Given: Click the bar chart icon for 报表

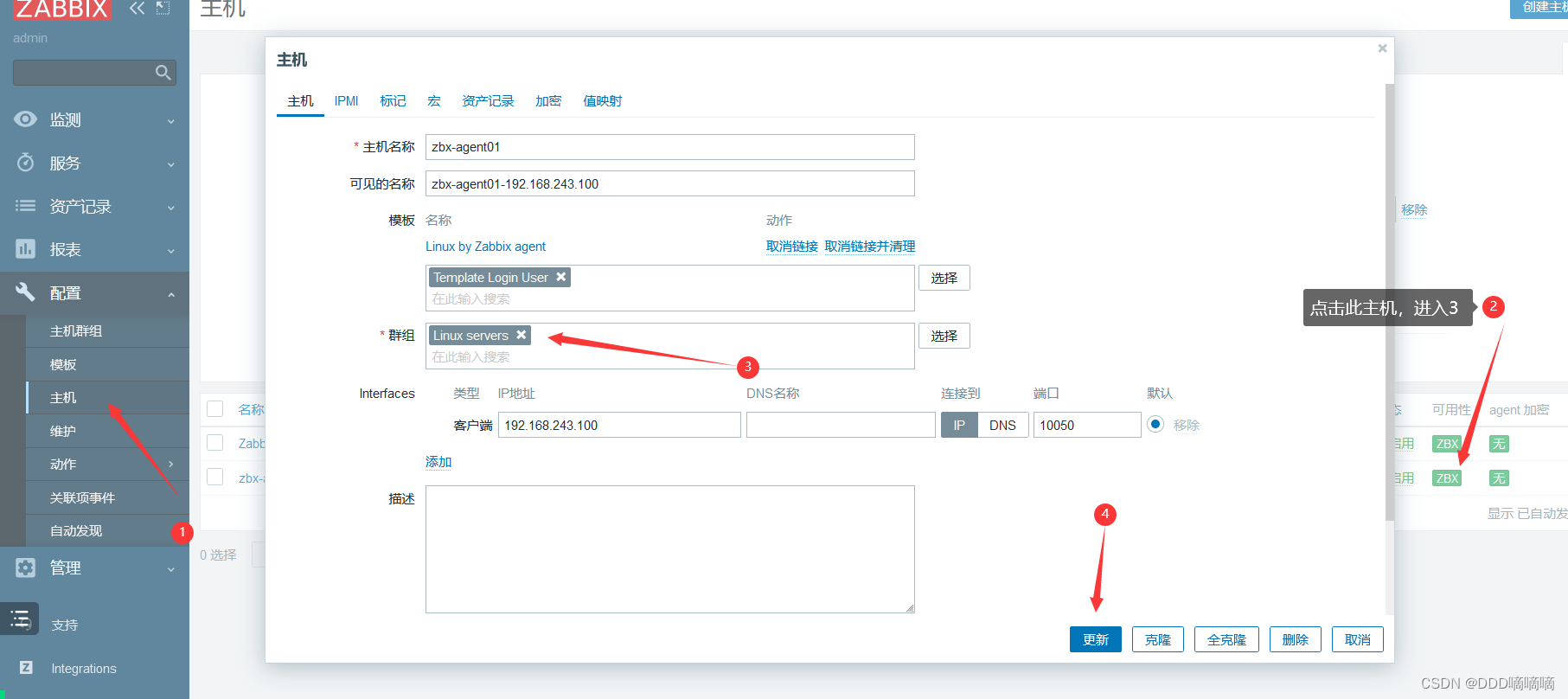Looking at the screenshot, I should 26,249.
